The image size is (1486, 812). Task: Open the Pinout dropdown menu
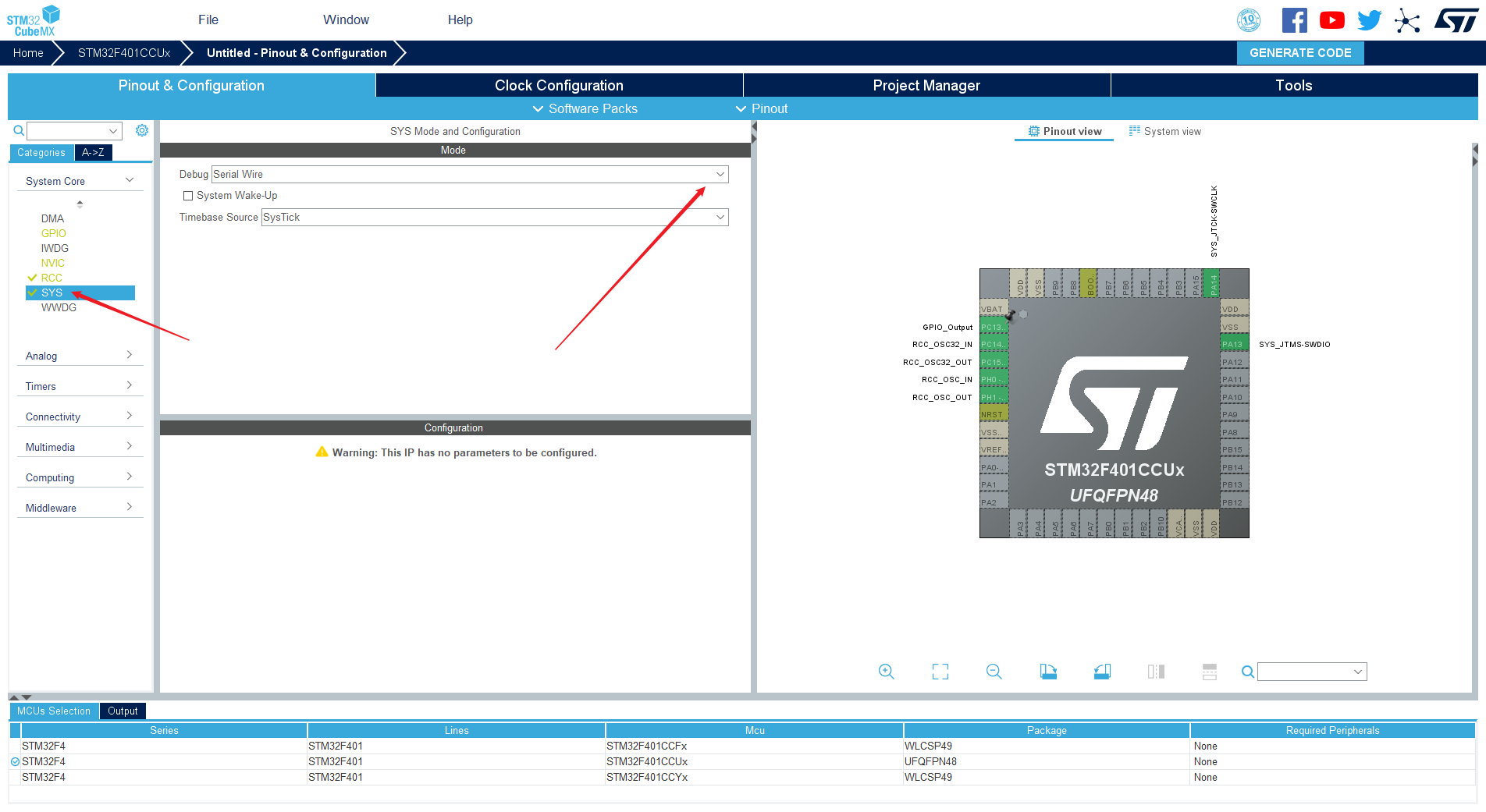762,108
